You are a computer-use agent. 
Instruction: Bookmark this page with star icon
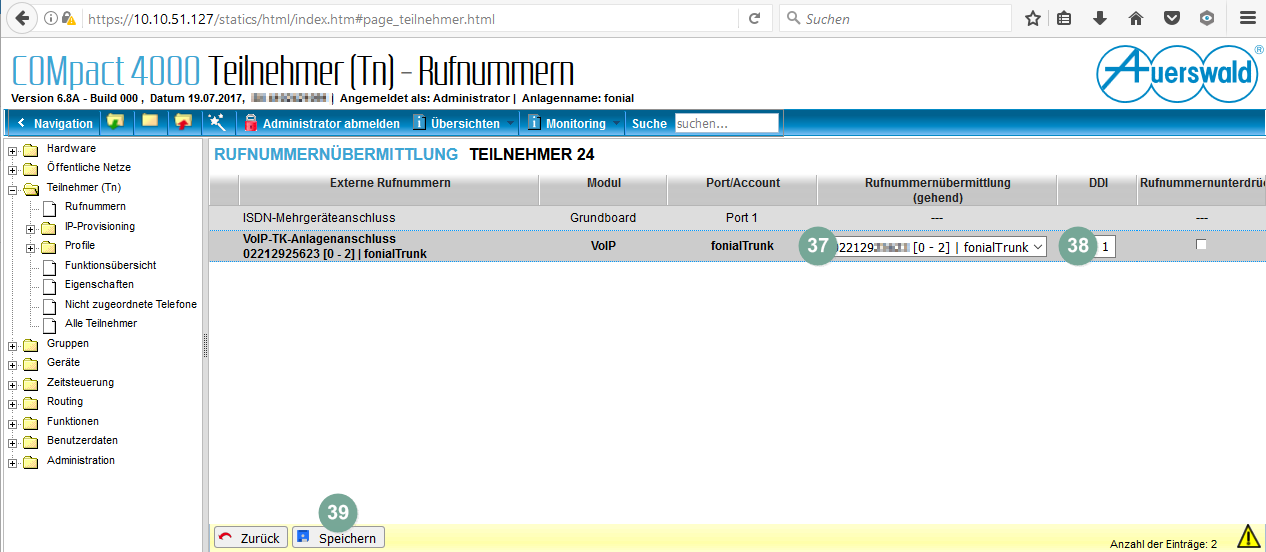coord(1033,19)
